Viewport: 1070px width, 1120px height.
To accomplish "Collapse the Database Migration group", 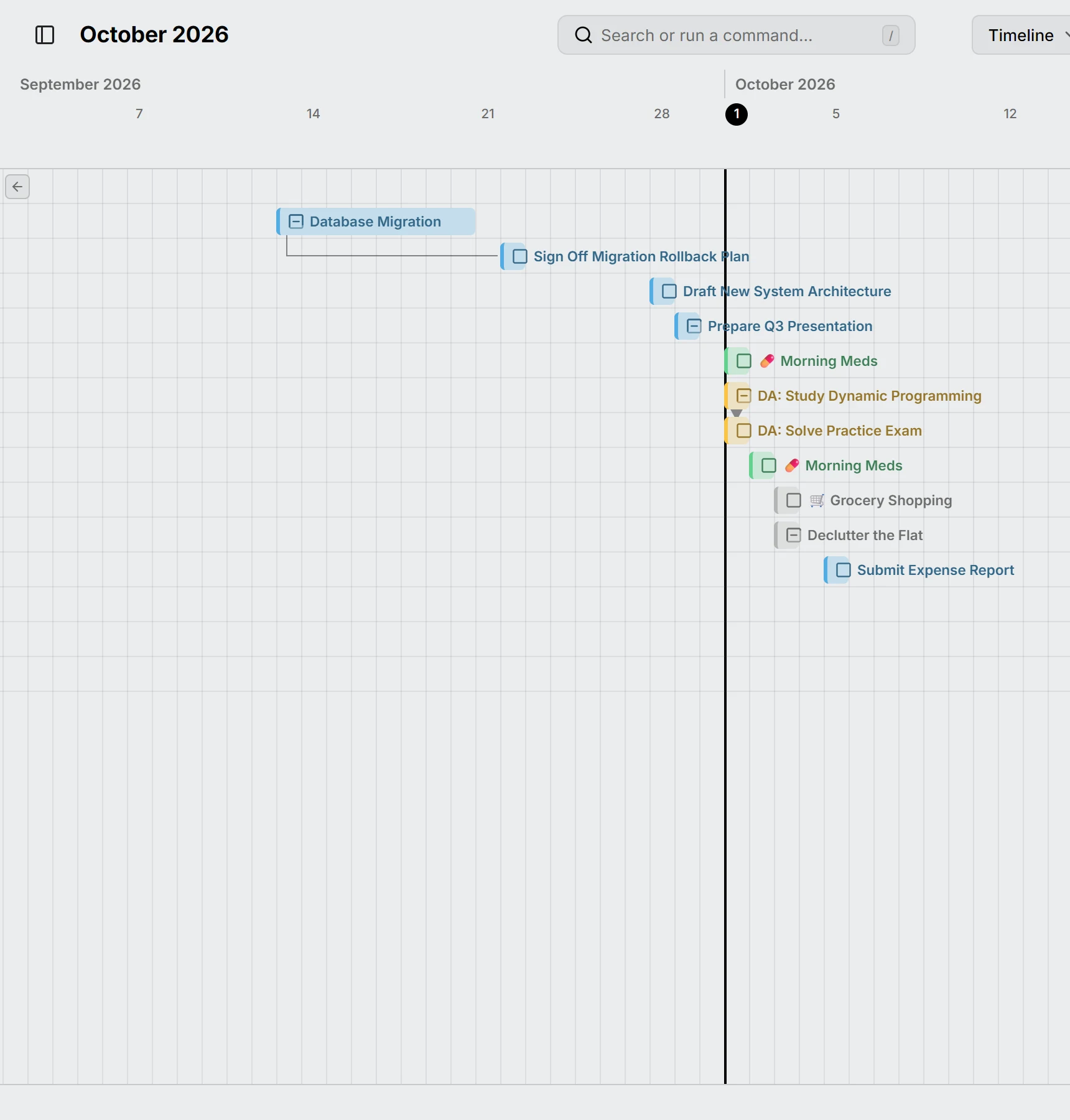I will [296, 222].
